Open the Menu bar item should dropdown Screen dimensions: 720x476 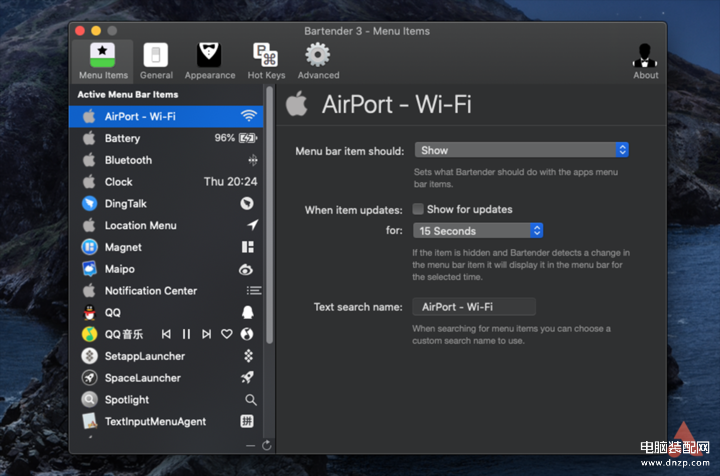[x=522, y=150]
